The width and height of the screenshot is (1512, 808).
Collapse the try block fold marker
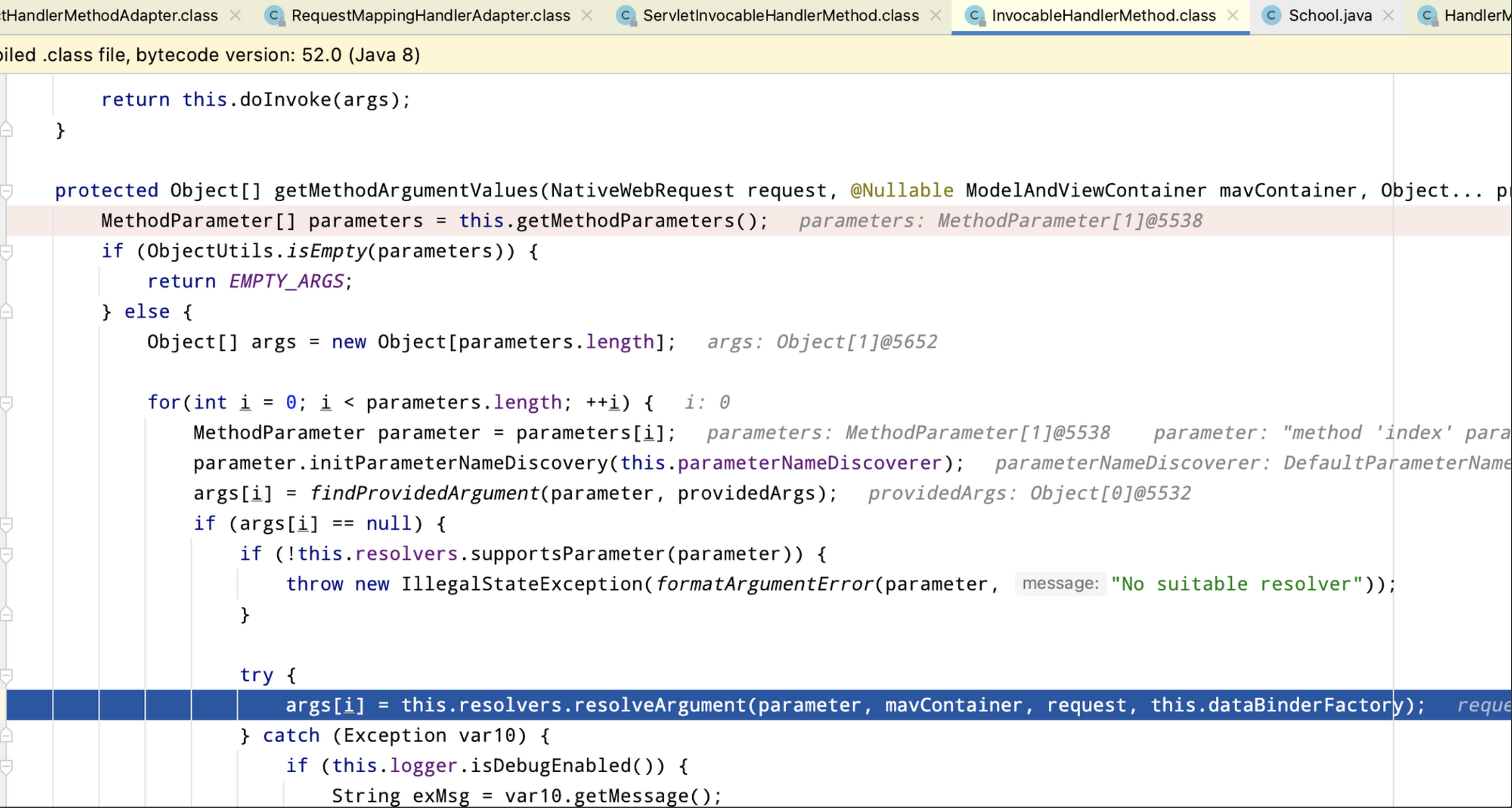coord(7,676)
